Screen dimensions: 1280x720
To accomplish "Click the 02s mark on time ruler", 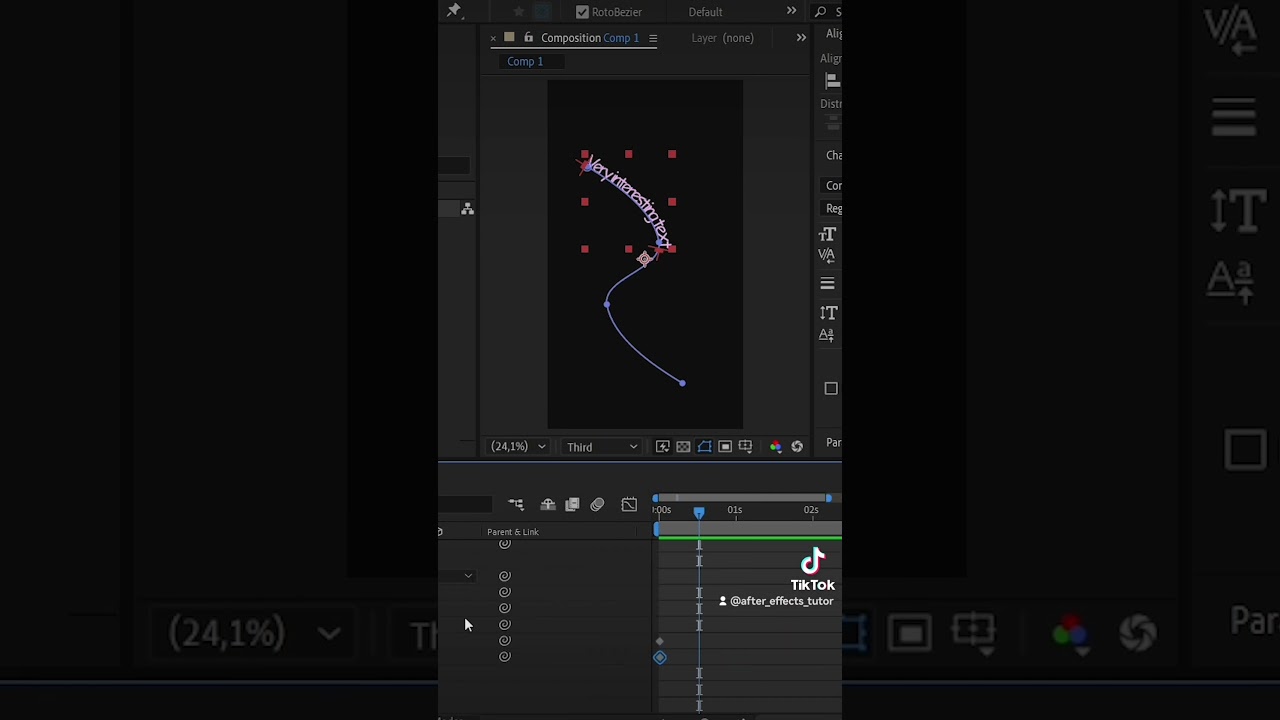I will click(x=811, y=510).
